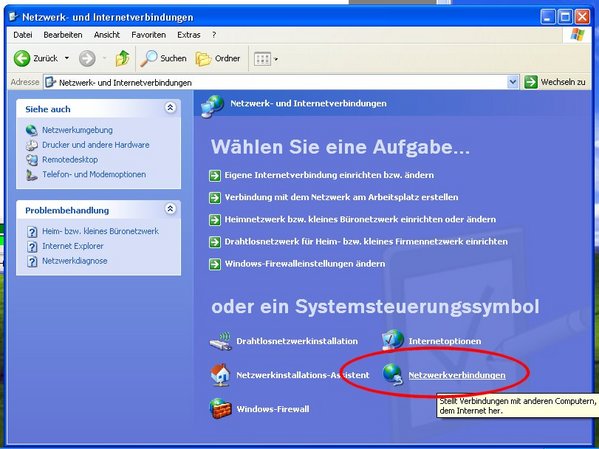Click the Drahtlosnetzwerkinstallation icon
The width and height of the screenshot is (599, 449).
tap(220, 341)
